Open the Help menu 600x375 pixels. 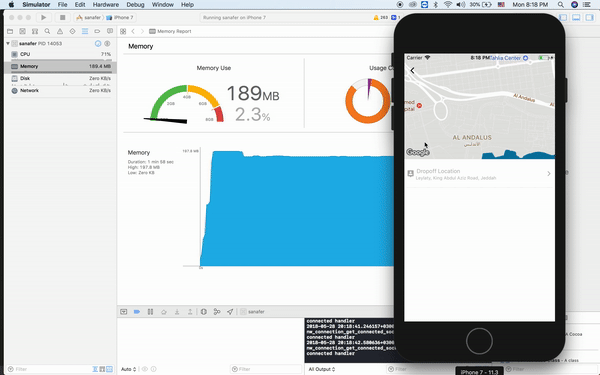click(x=187, y=5)
